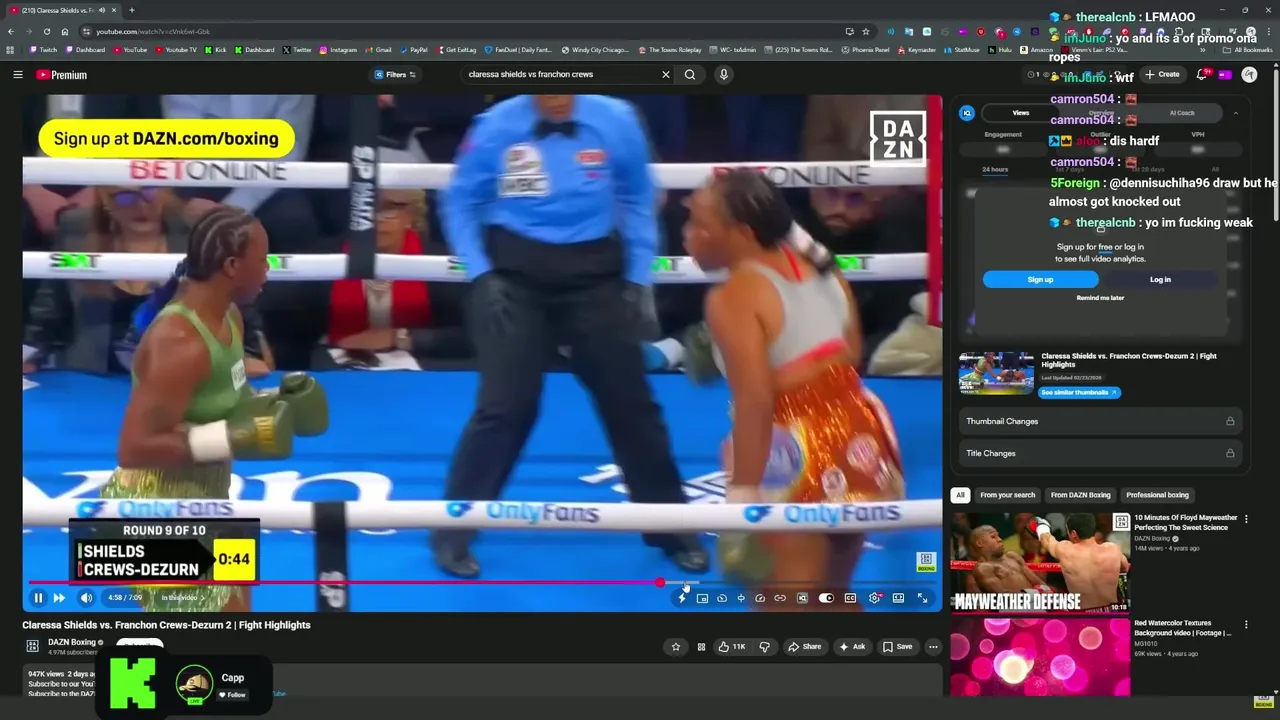Viewport: 1280px width, 720px height.
Task: Open the All Bookmarks folder
Action: pyautogui.click(x=1247, y=50)
